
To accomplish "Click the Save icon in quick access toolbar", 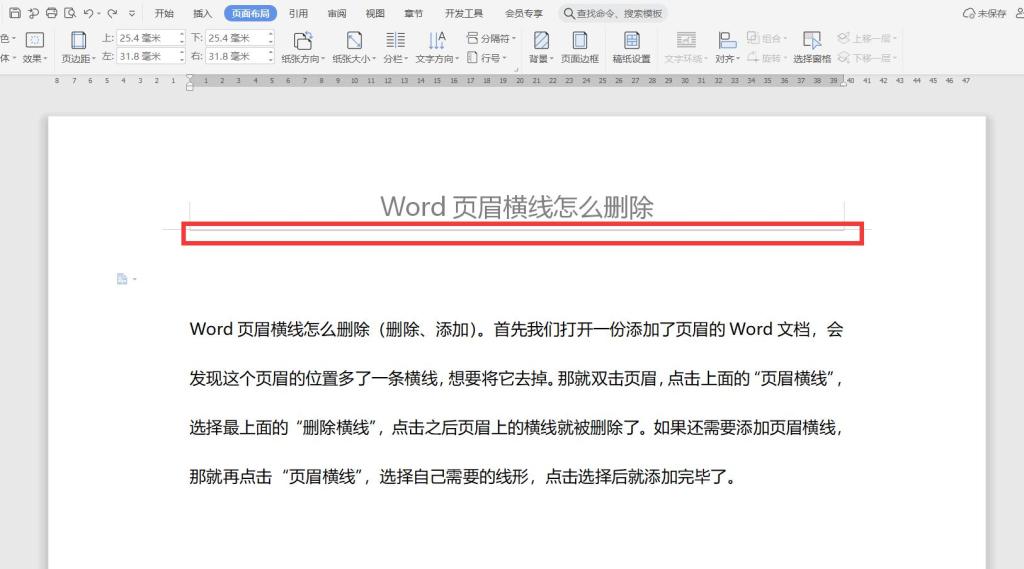I will pyautogui.click(x=15, y=13).
